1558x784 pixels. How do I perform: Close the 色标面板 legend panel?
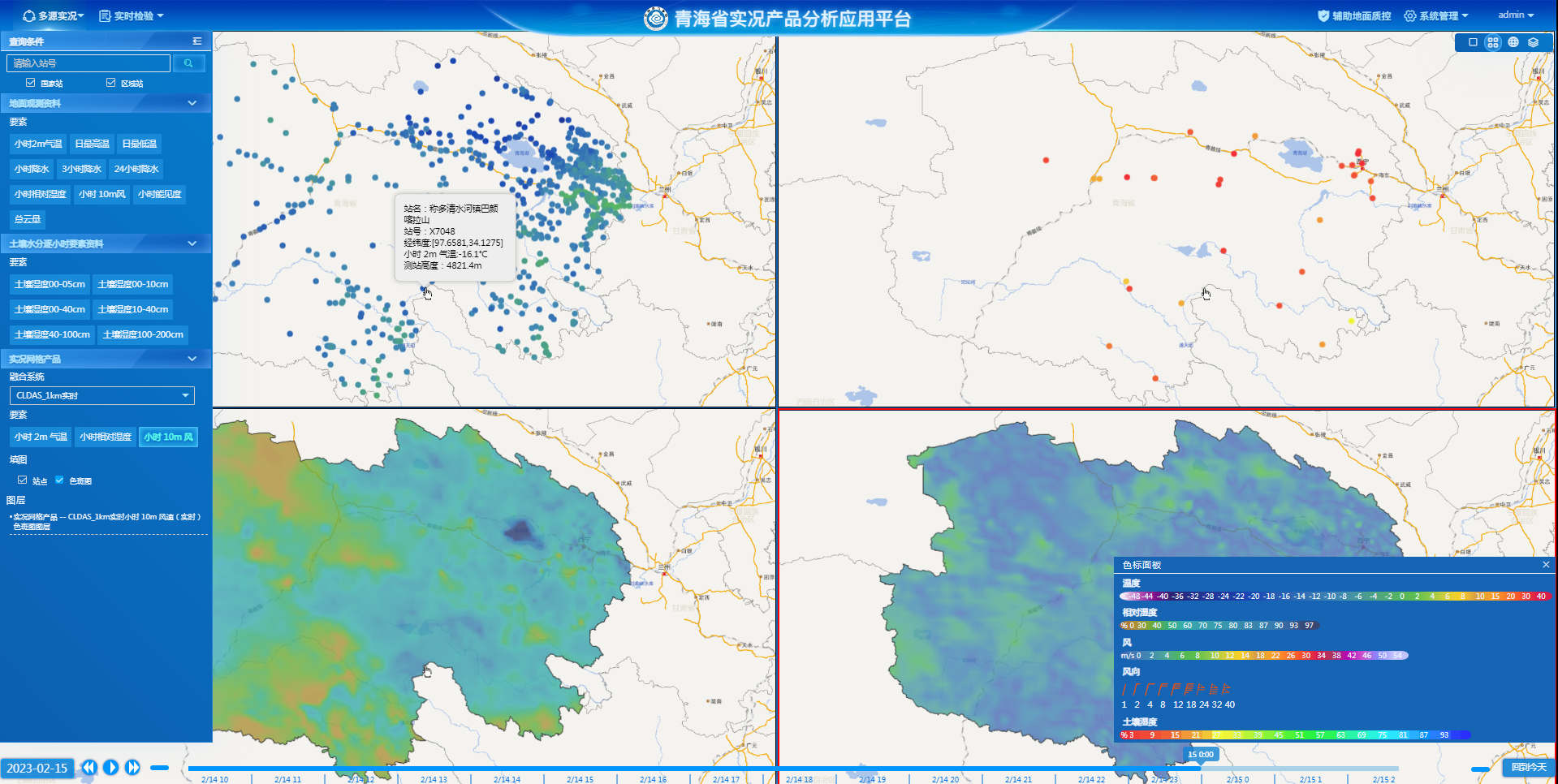click(x=1546, y=565)
